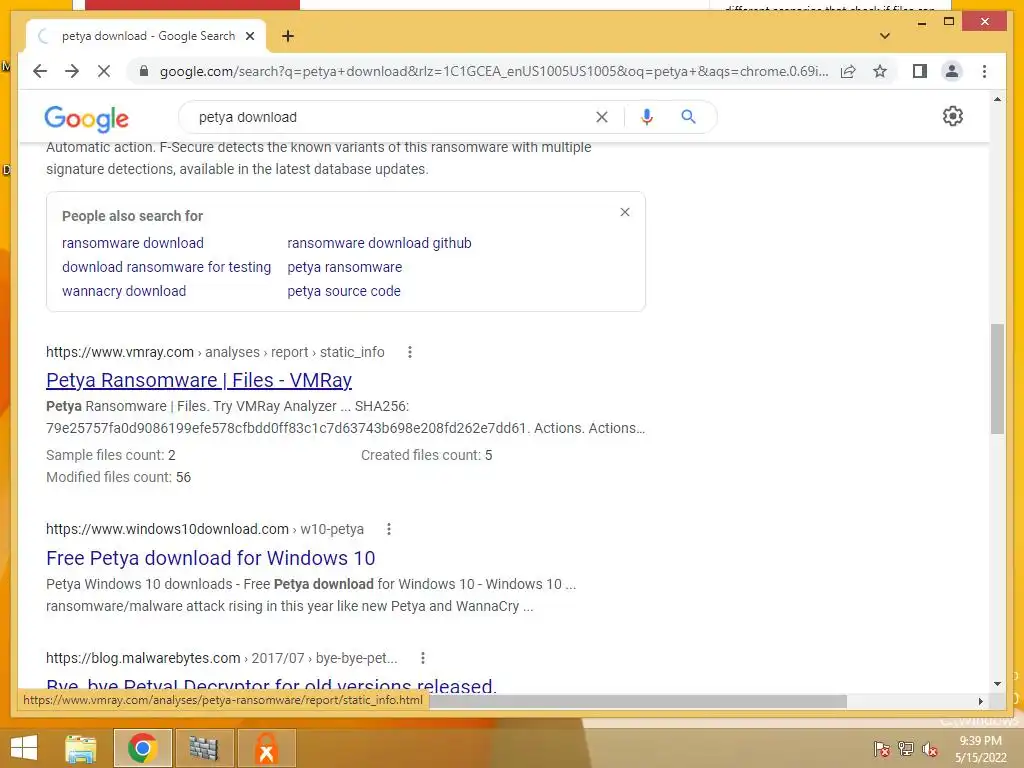
Task: Go back to the previous page
Action: click(40, 71)
